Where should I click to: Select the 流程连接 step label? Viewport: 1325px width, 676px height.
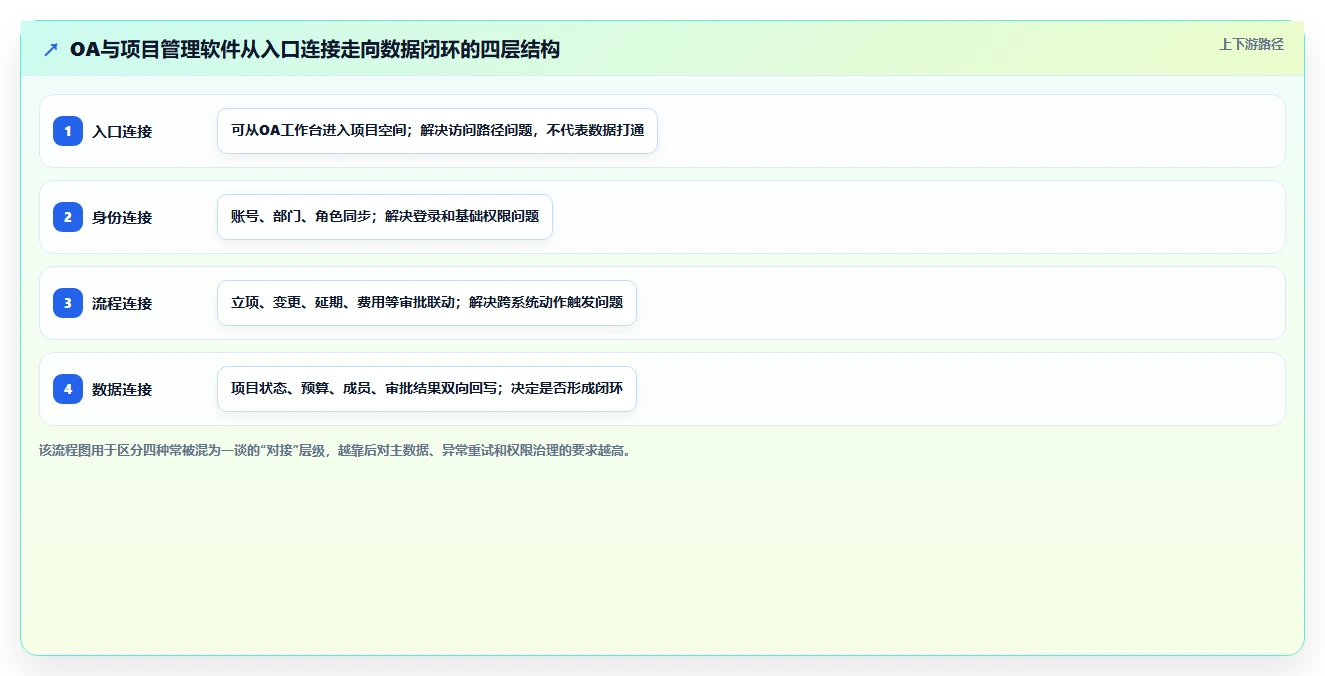click(122, 303)
